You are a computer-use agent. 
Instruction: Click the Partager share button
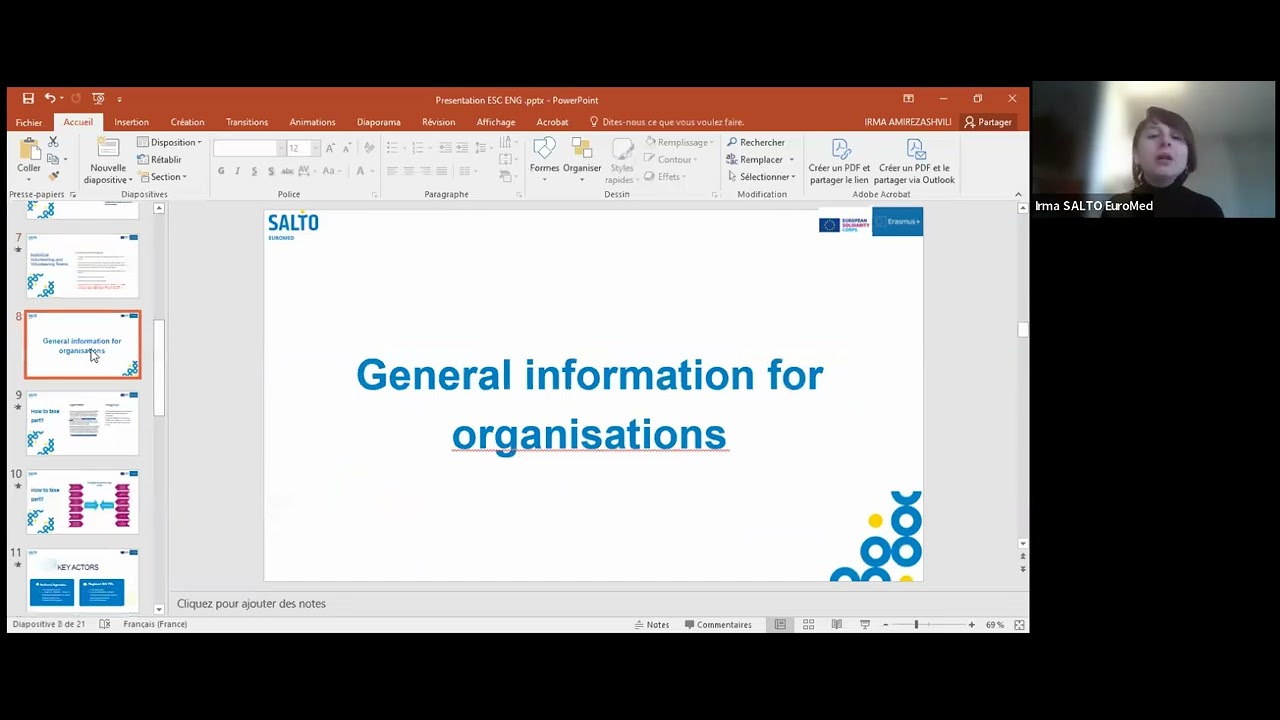point(988,122)
